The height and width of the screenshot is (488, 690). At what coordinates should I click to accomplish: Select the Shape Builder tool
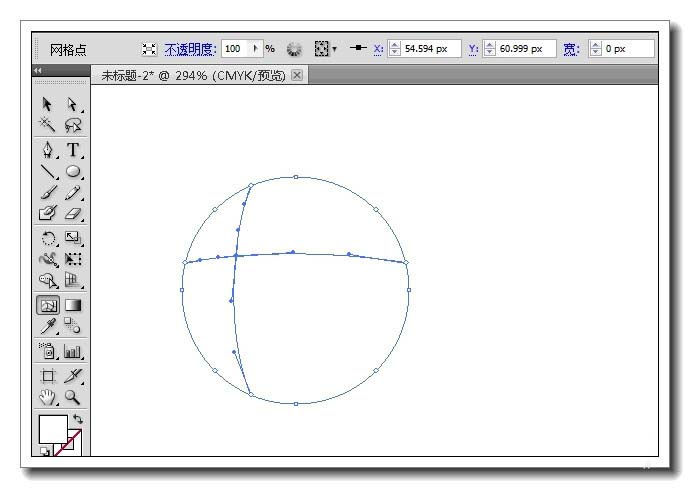48,280
